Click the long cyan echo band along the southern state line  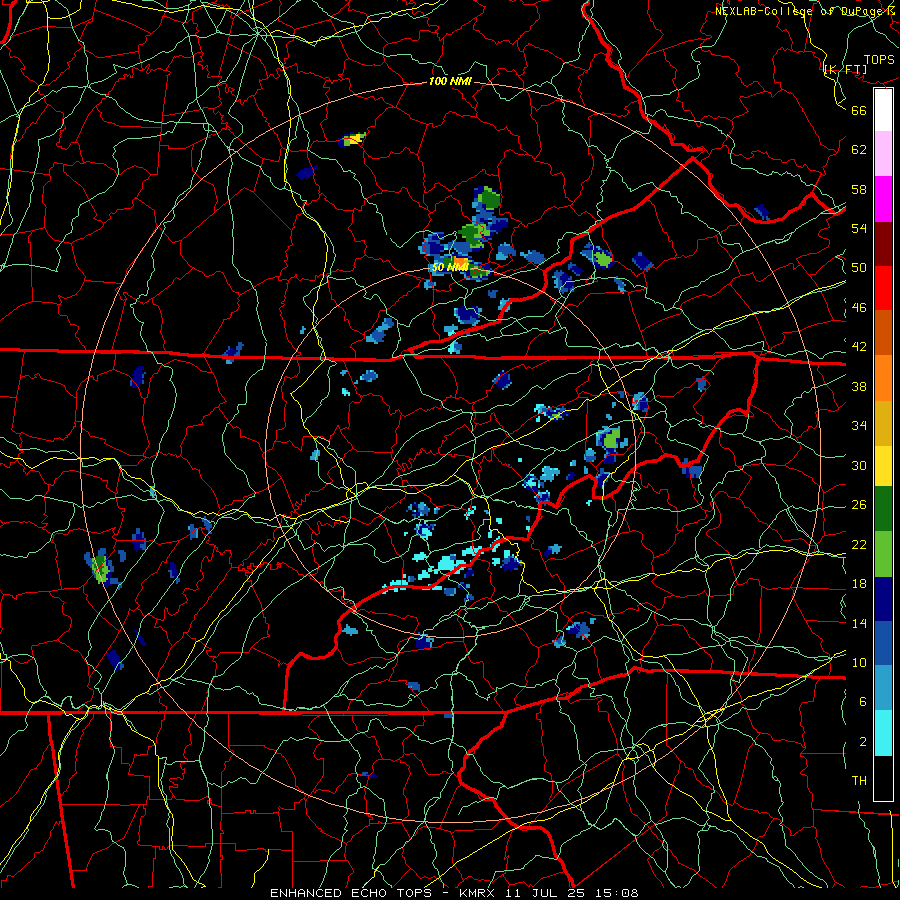click(x=441, y=567)
